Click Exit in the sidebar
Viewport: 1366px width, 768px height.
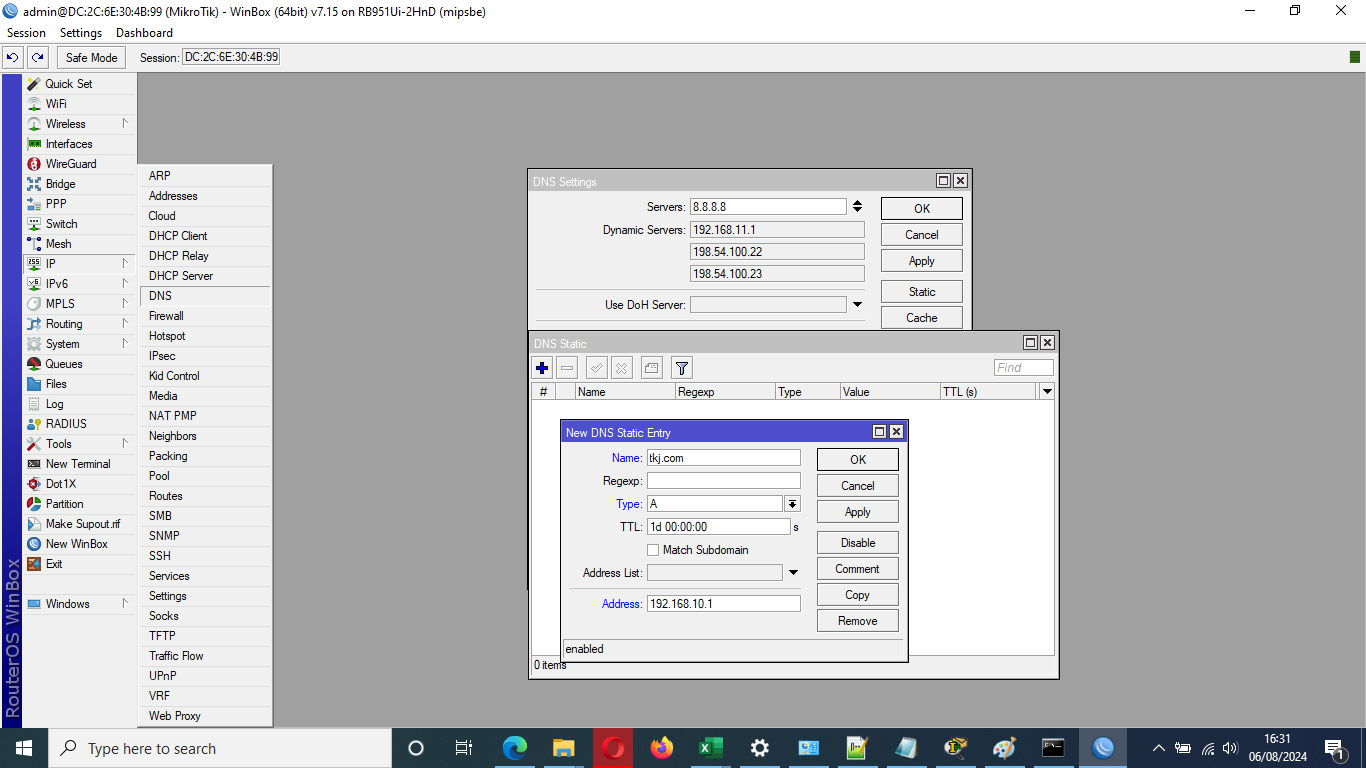(79, 564)
